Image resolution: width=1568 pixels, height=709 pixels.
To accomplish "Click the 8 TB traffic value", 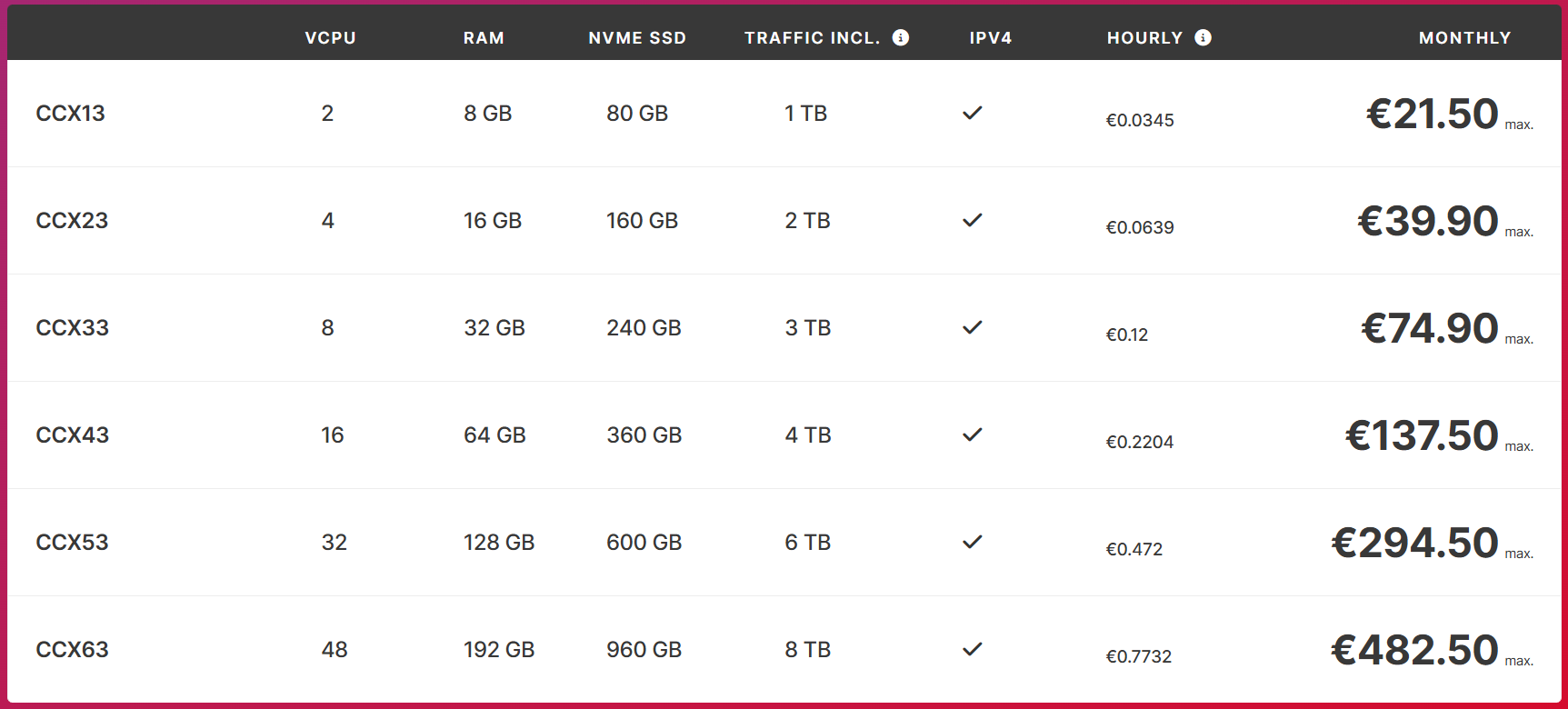I will point(808,650).
